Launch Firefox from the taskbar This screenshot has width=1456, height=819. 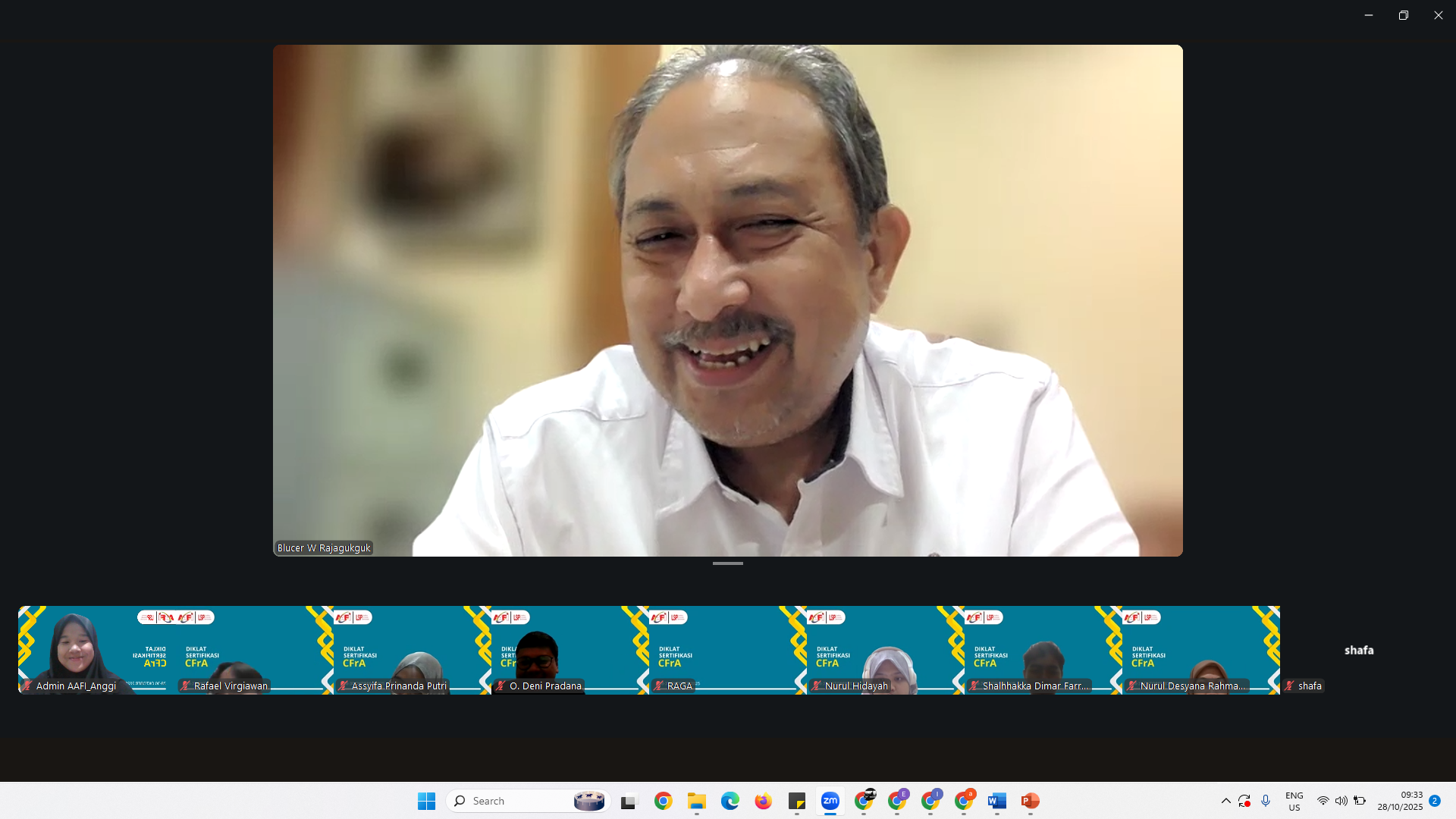[x=763, y=801]
